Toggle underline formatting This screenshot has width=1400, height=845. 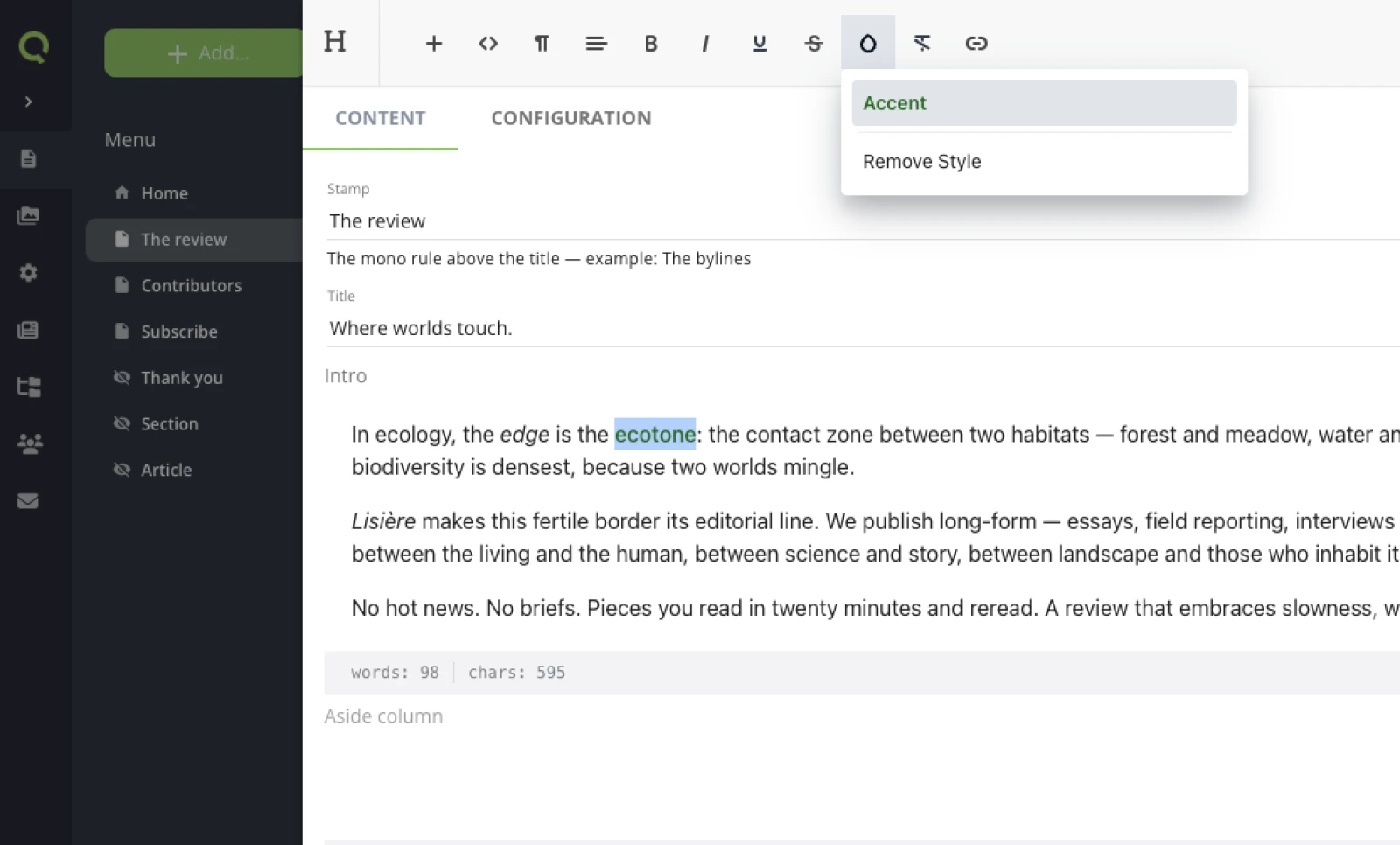tap(759, 43)
